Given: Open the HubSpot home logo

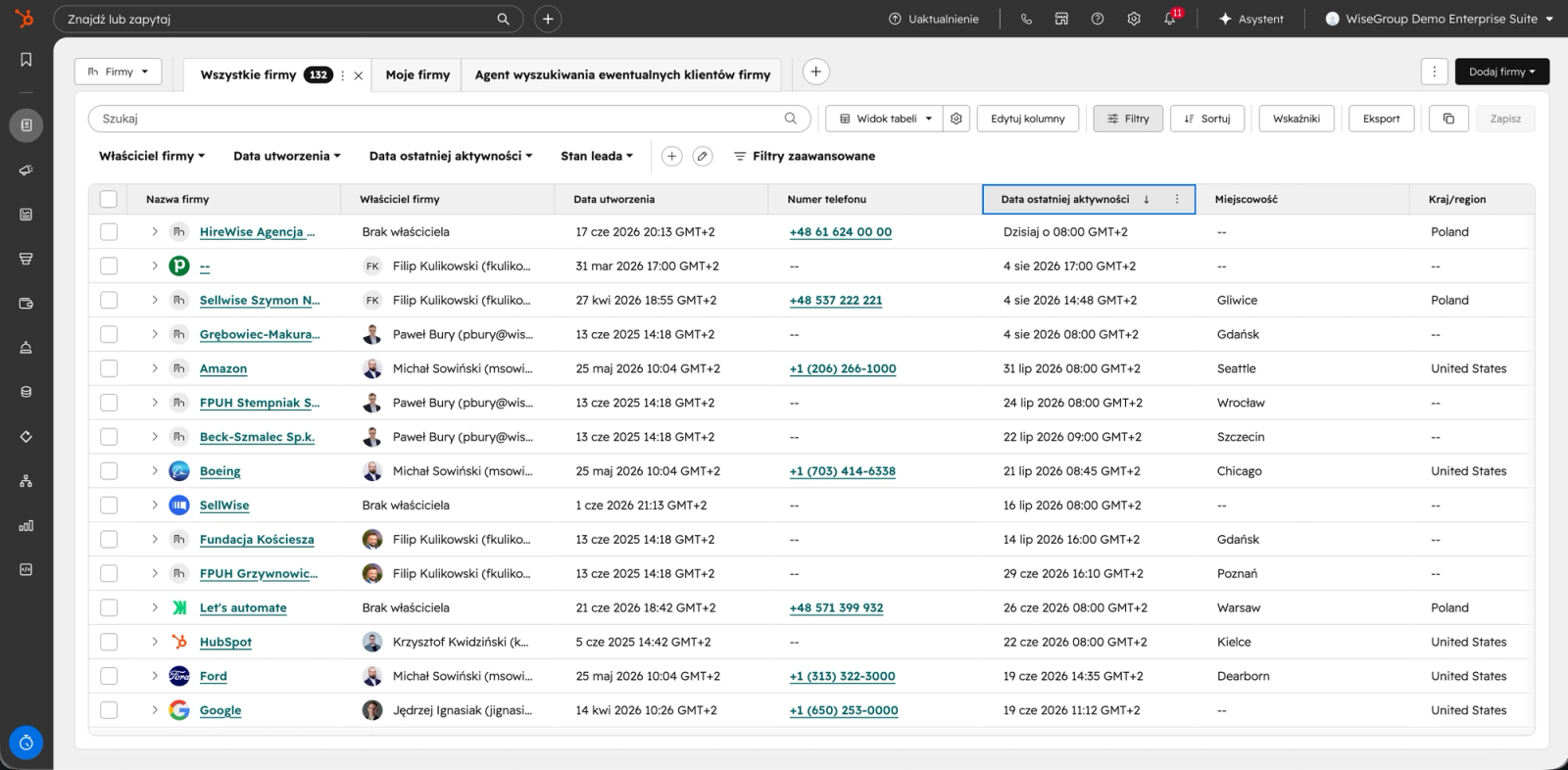Looking at the screenshot, I should [x=24, y=18].
